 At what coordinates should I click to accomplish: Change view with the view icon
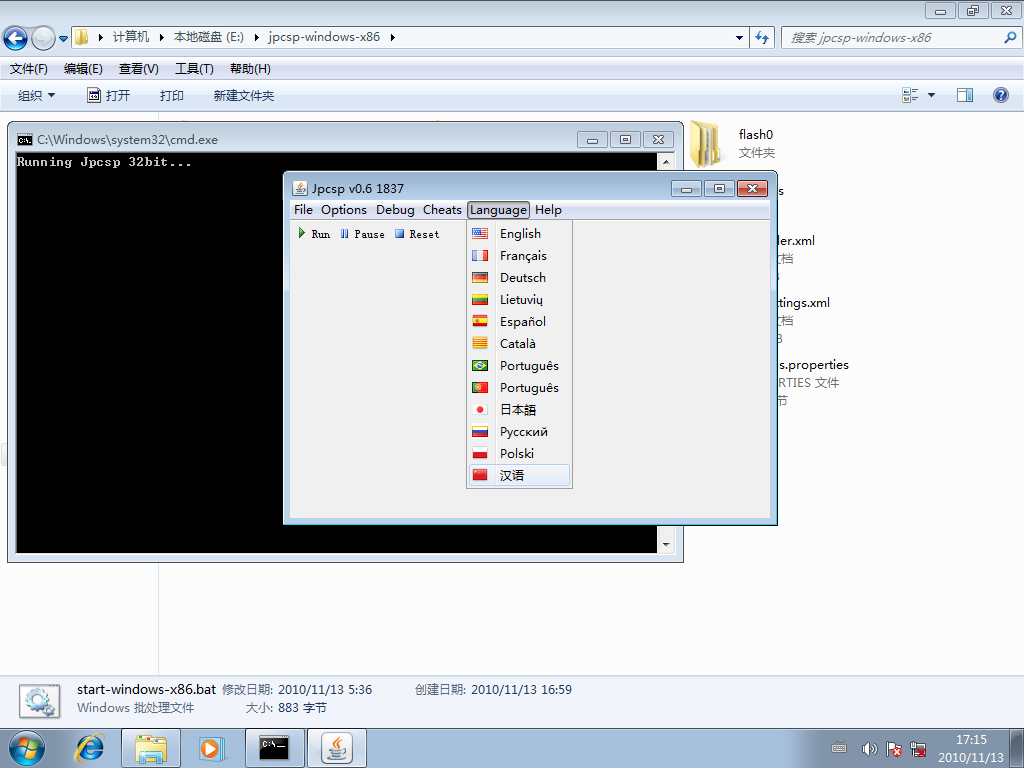[x=910, y=95]
